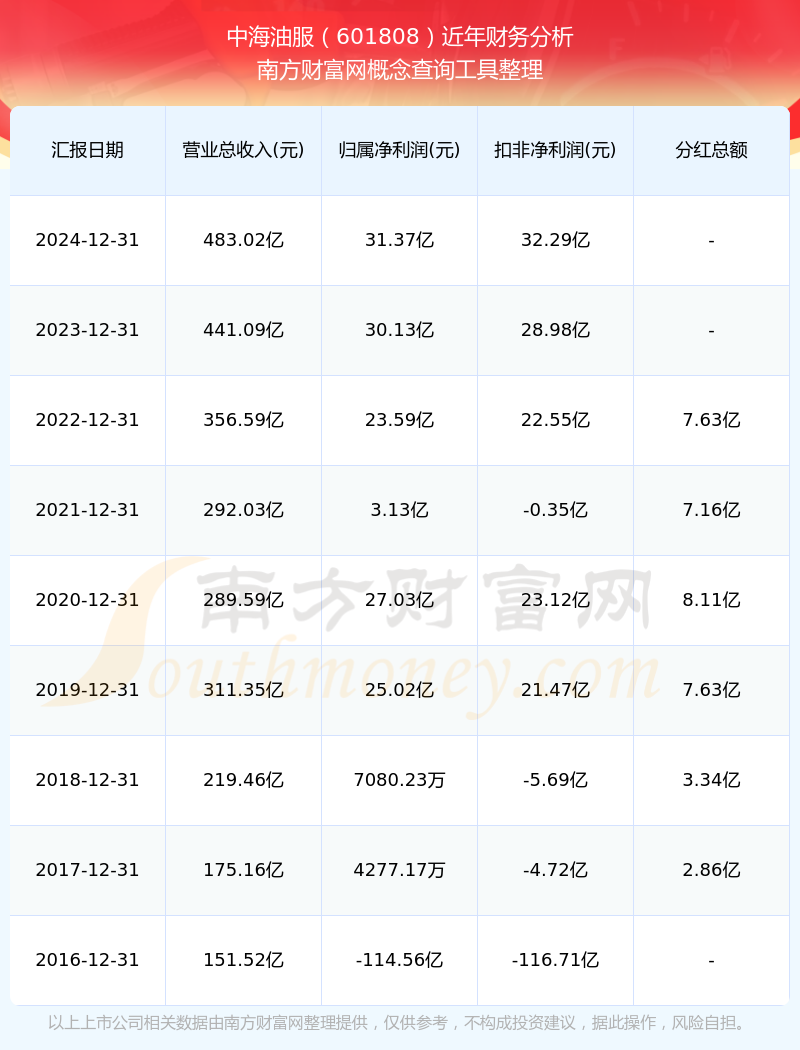Click revenue value 175.16亿
Viewport: 800px width, 1050px height.
click(x=244, y=870)
